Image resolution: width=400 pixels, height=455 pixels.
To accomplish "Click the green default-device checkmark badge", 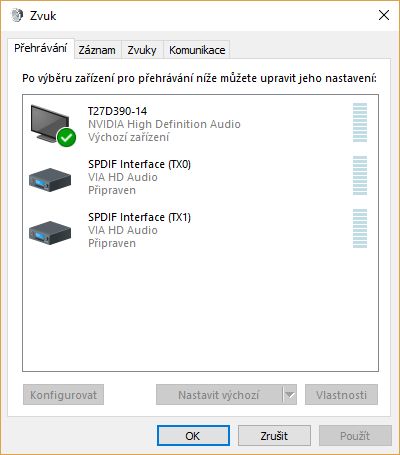I will pos(66,137).
